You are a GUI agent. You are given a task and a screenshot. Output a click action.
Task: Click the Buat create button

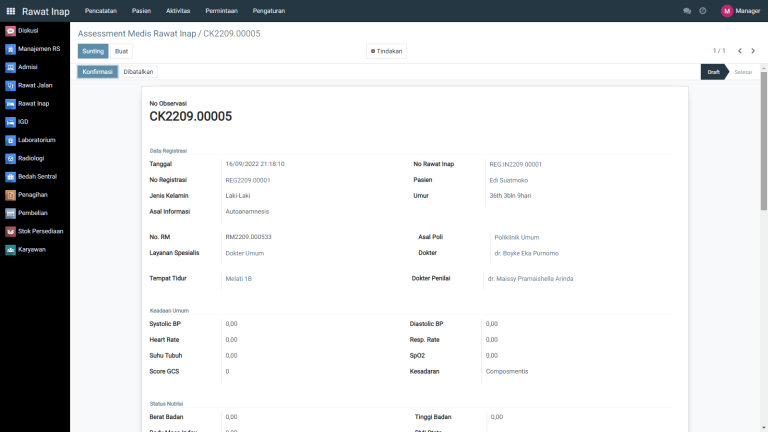121,51
